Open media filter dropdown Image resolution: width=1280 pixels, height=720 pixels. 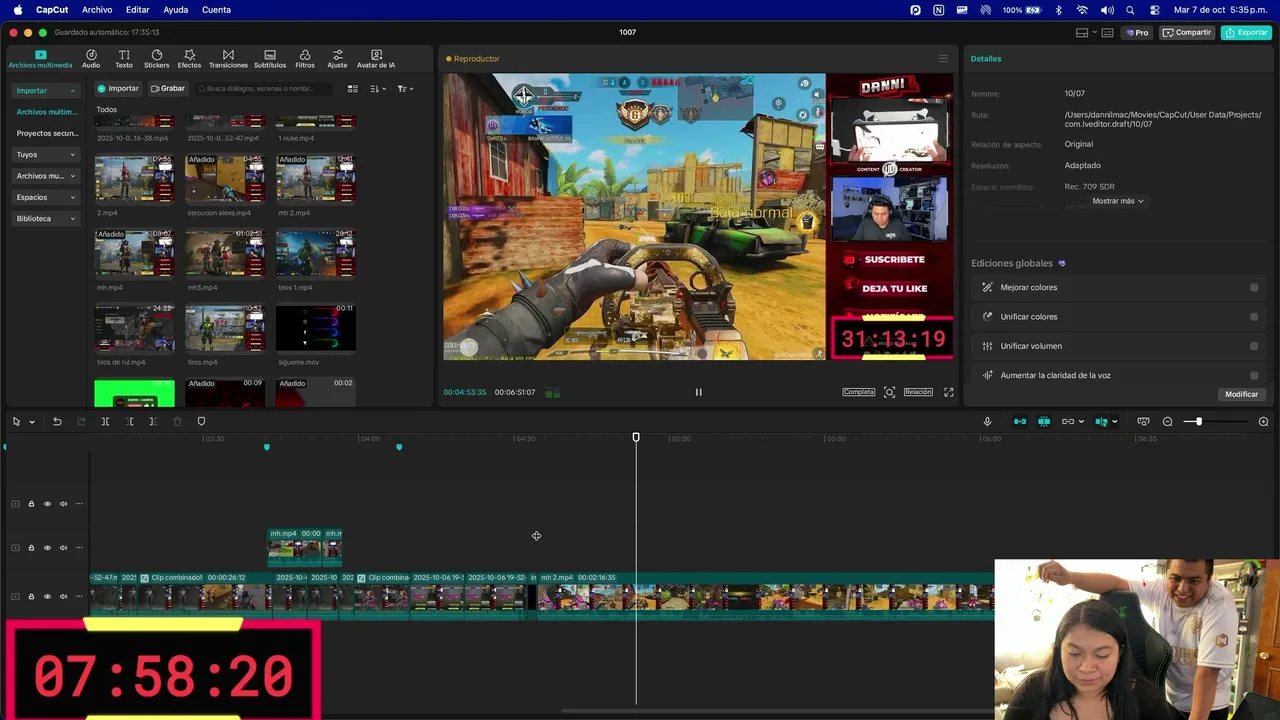pos(405,89)
